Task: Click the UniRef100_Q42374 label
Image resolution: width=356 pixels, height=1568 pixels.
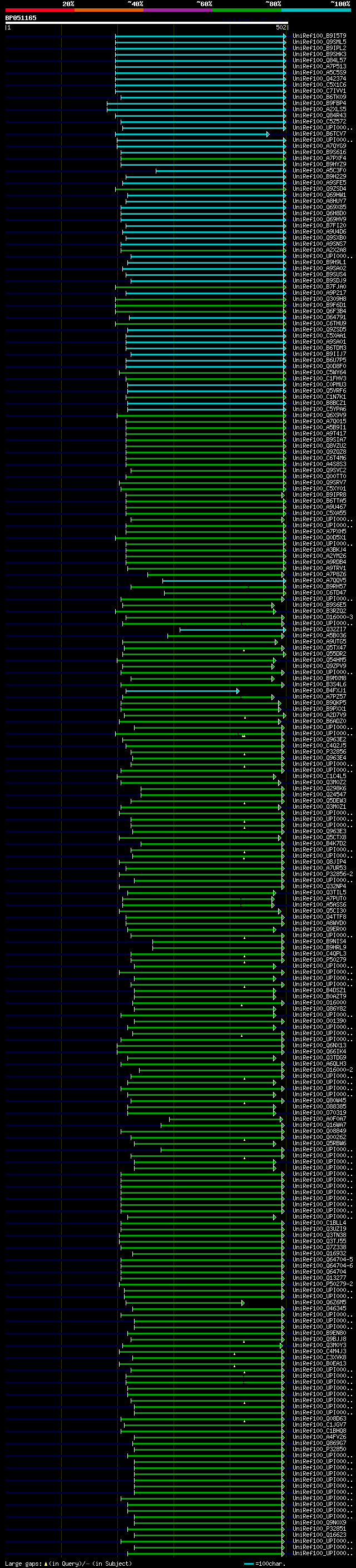Action: tap(319, 78)
